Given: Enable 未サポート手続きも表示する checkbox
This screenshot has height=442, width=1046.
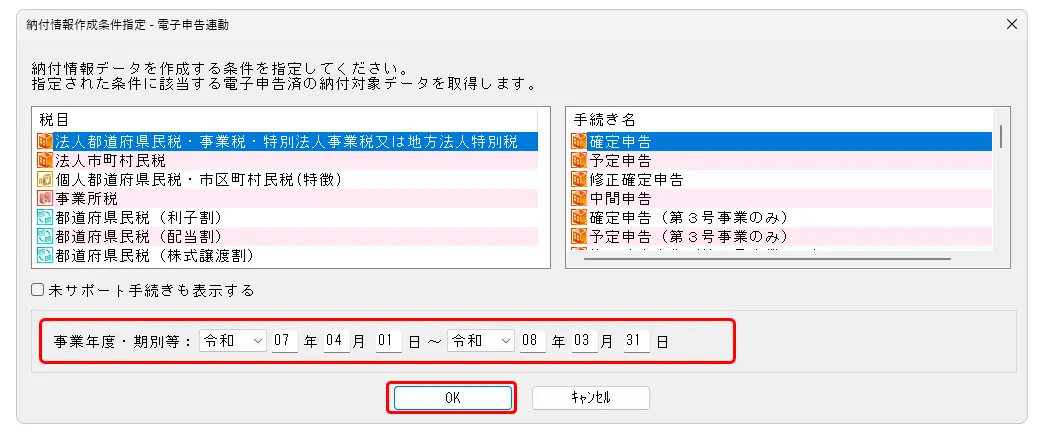Looking at the screenshot, I should coord(38,291).
